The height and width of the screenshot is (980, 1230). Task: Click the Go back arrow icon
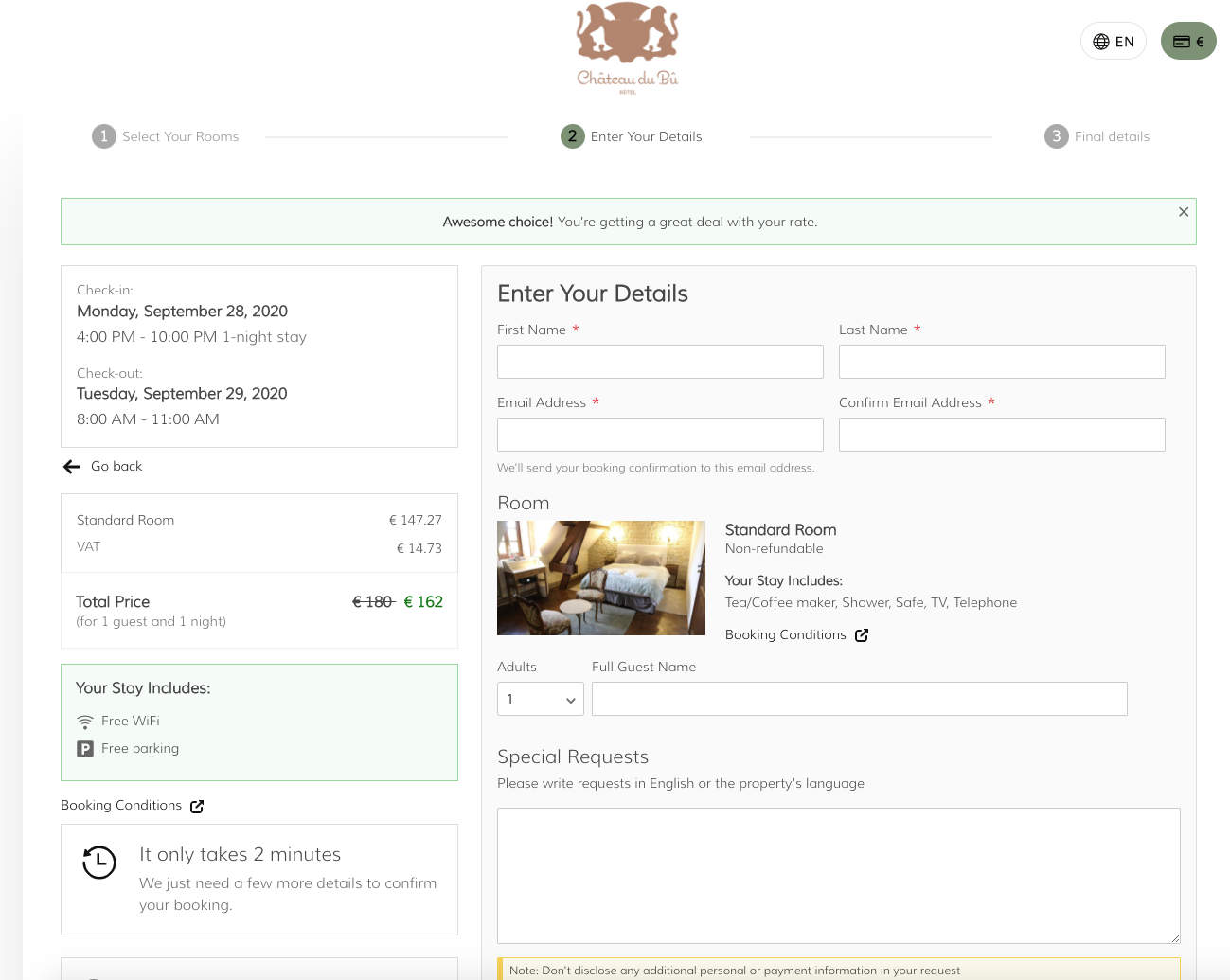(71, 466)
